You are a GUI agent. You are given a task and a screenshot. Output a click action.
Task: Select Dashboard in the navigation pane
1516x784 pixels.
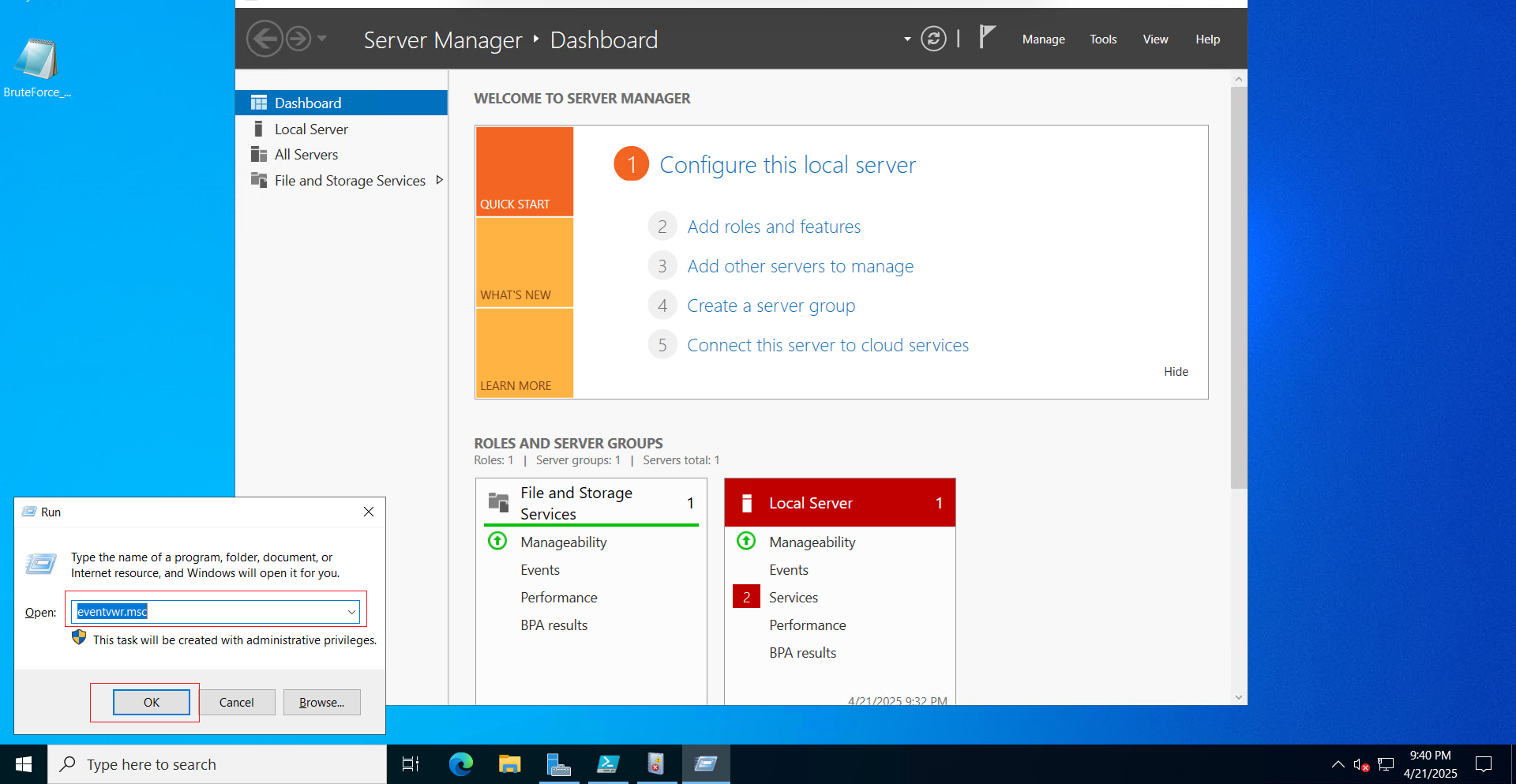tap(341, 103)
